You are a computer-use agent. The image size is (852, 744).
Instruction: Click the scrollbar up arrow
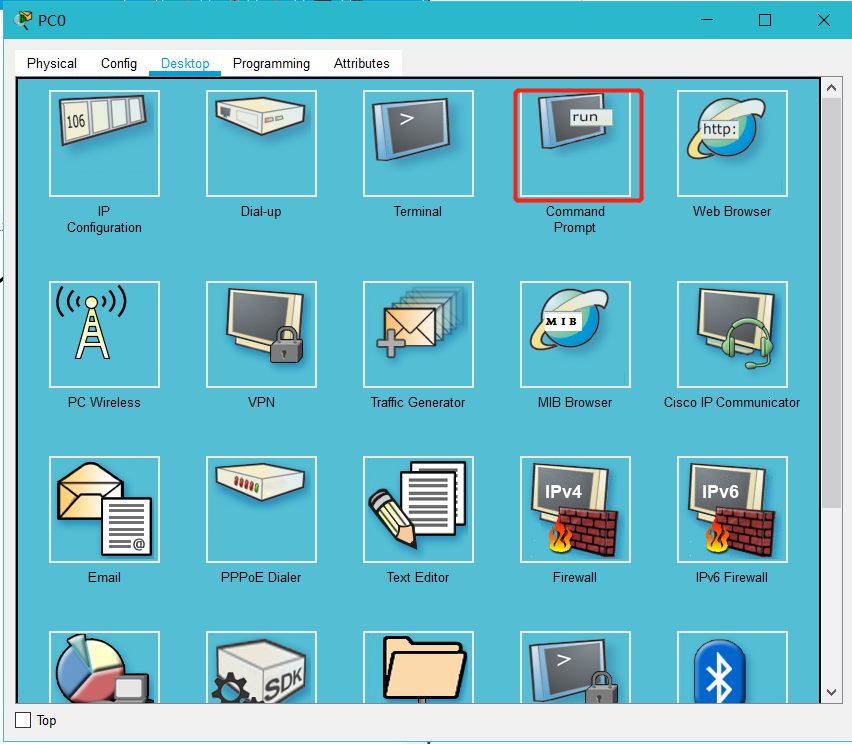point(831,87)
